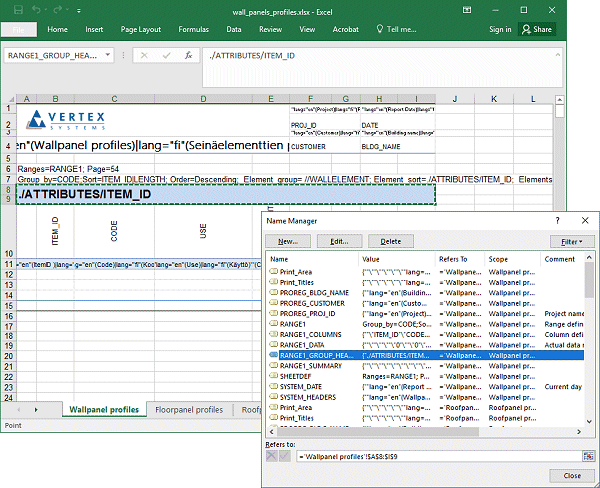600x488 pixels.
Task: Click the Enter checkmark in formula bar
Action: (166, 56)
